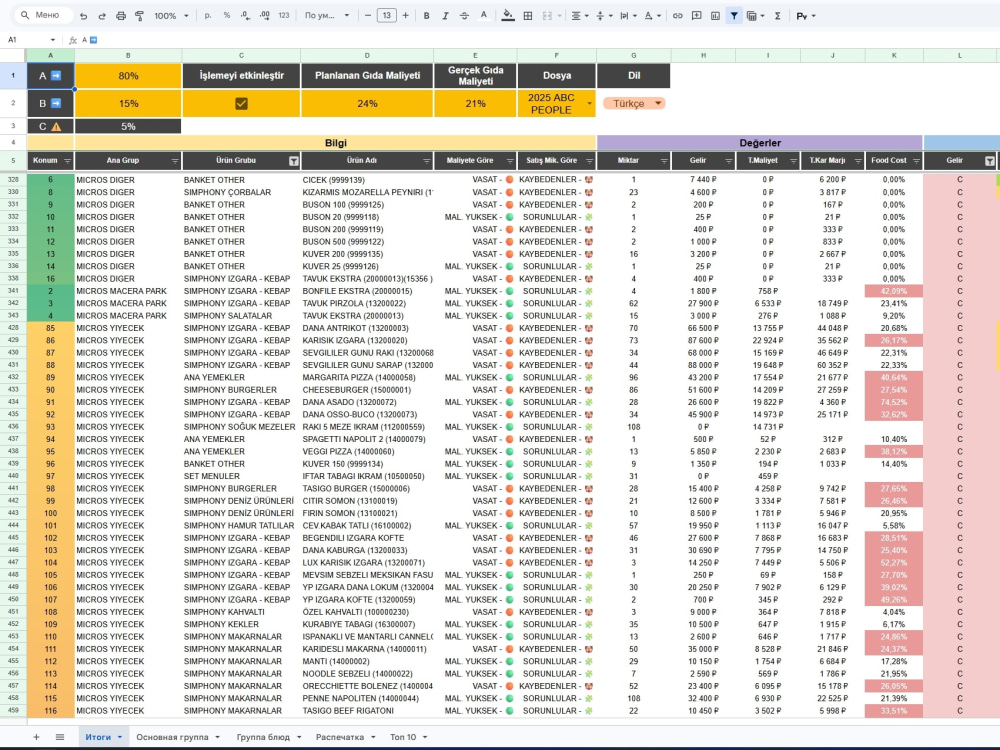Increase font size with plus button
Image resolution: width=1000 pixels, height=750 pixels.
[406, 16]
